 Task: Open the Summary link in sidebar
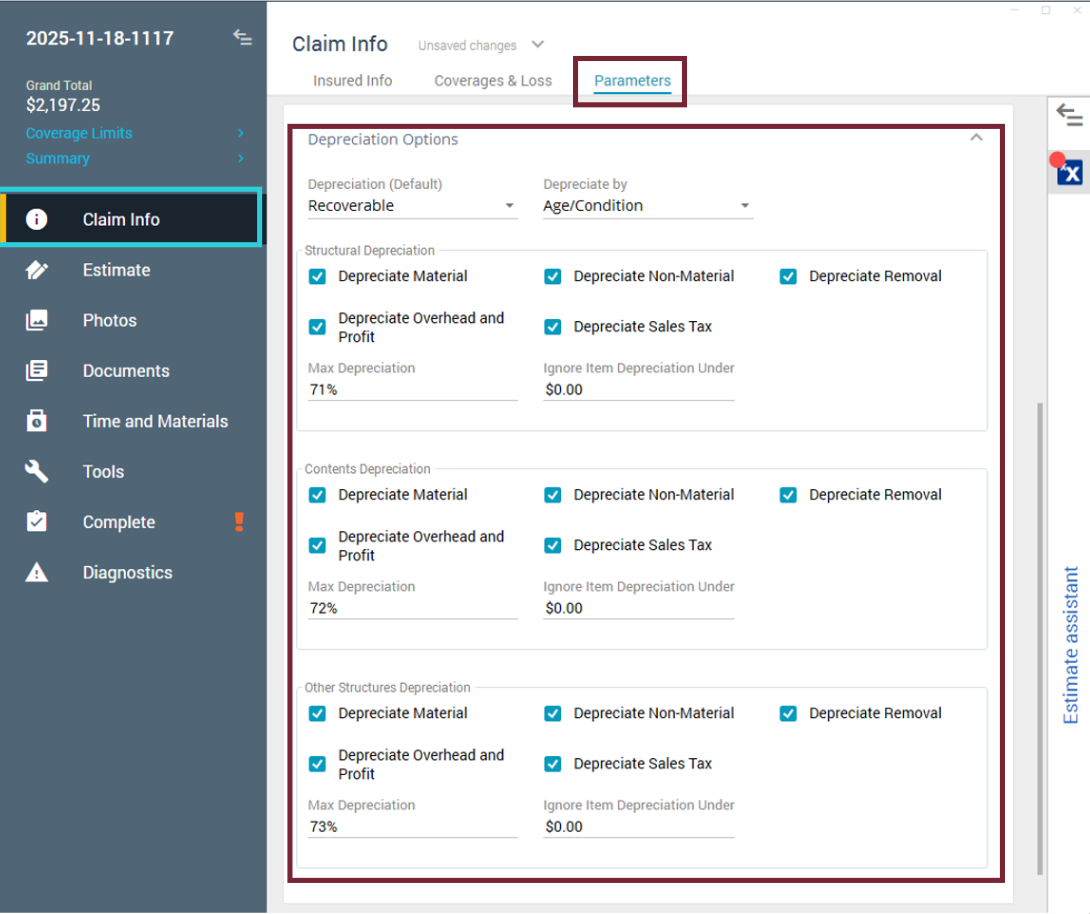click(x=58, y=158)
